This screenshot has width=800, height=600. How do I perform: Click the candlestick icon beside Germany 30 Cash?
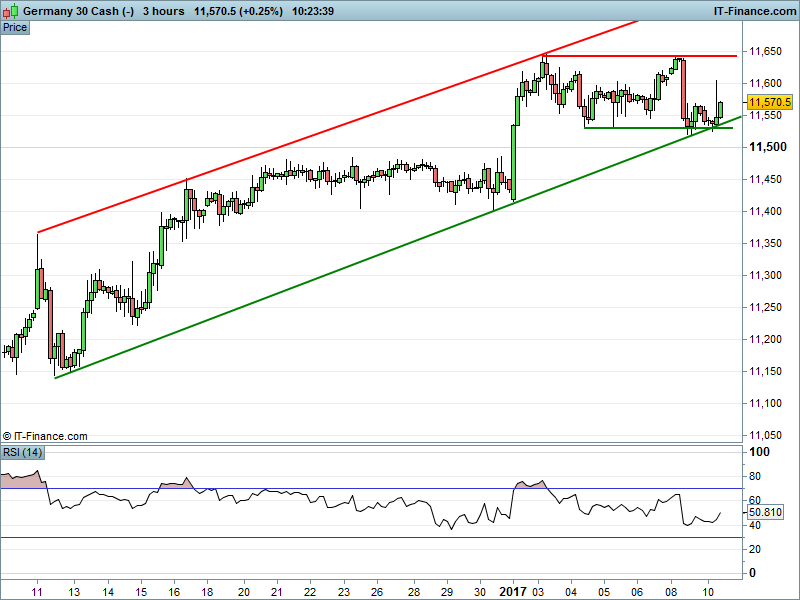pos(11,11)
